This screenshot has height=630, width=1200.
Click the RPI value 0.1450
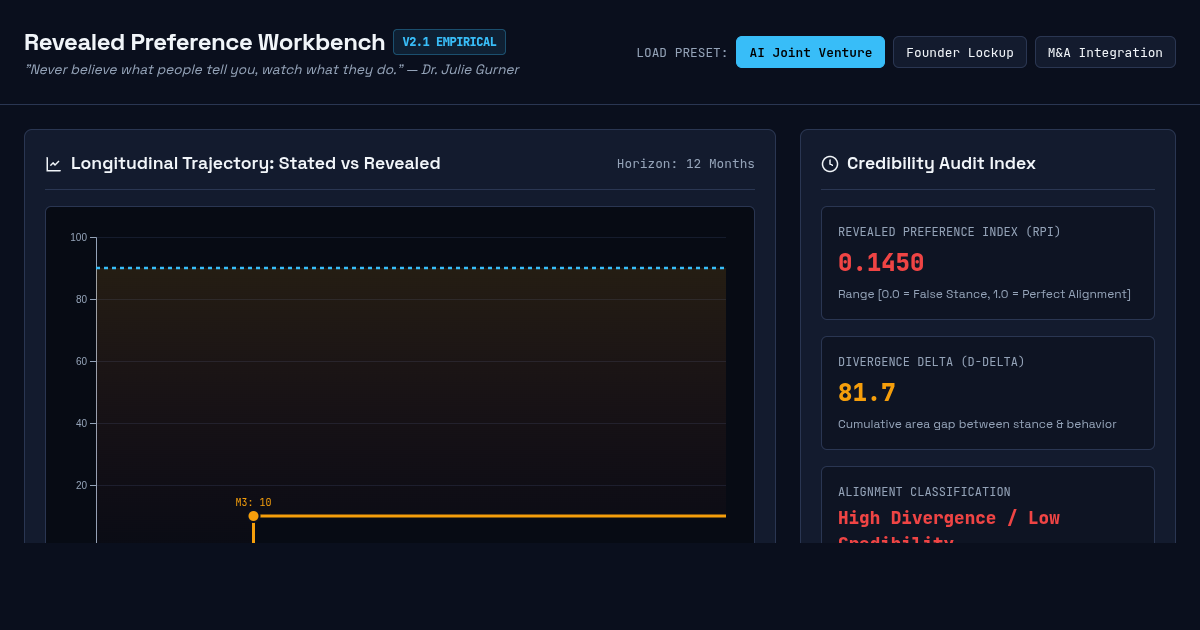[881, 263]
